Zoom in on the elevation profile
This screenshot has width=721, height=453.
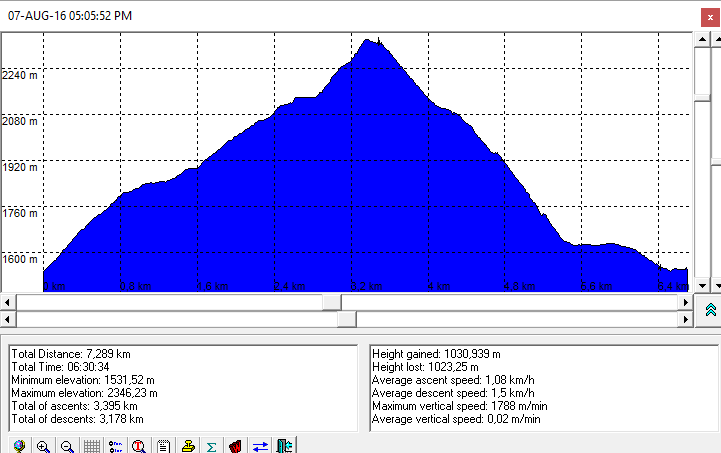pos(43,445)
